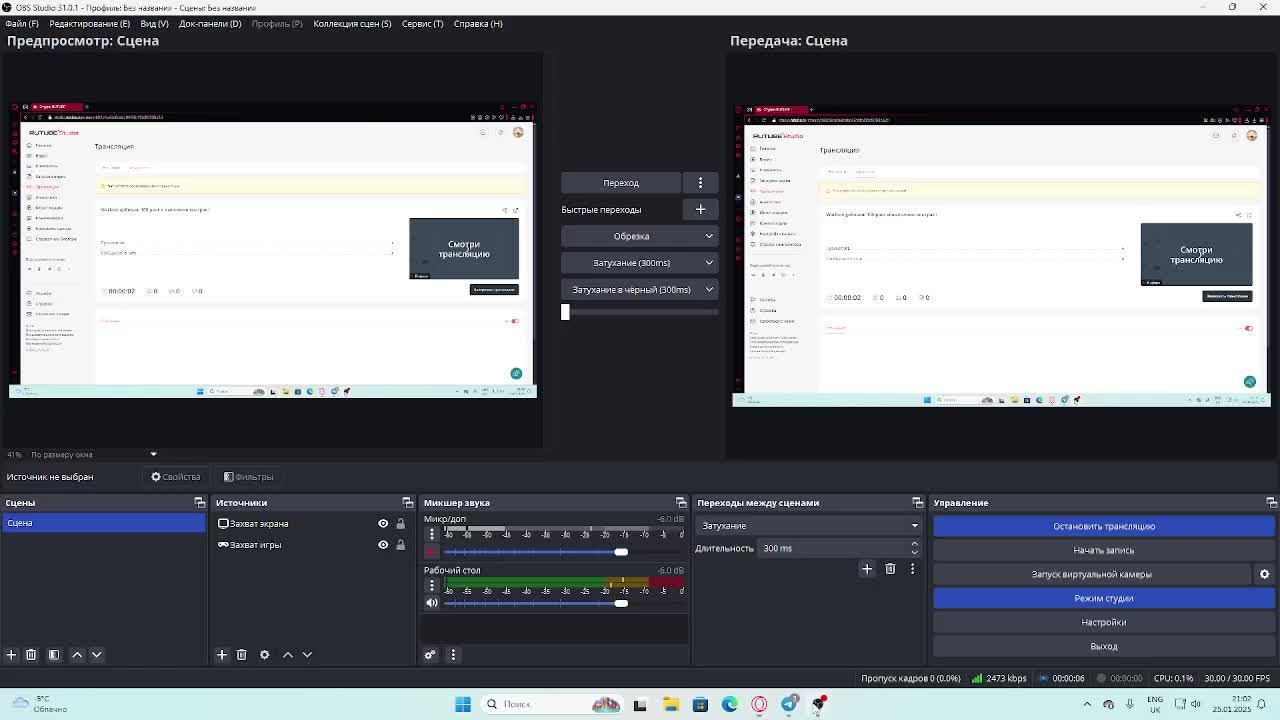The image size is (1280, 720).
Task: Open Windows Start menu
Action: coord(463,704)
